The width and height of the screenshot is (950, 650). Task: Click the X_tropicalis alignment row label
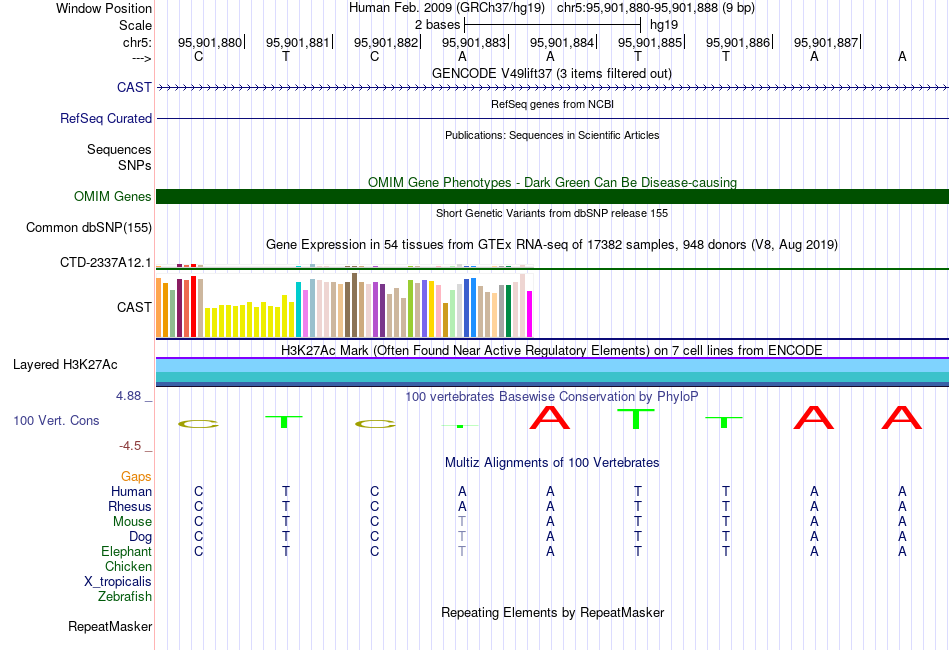pos(118,582)
